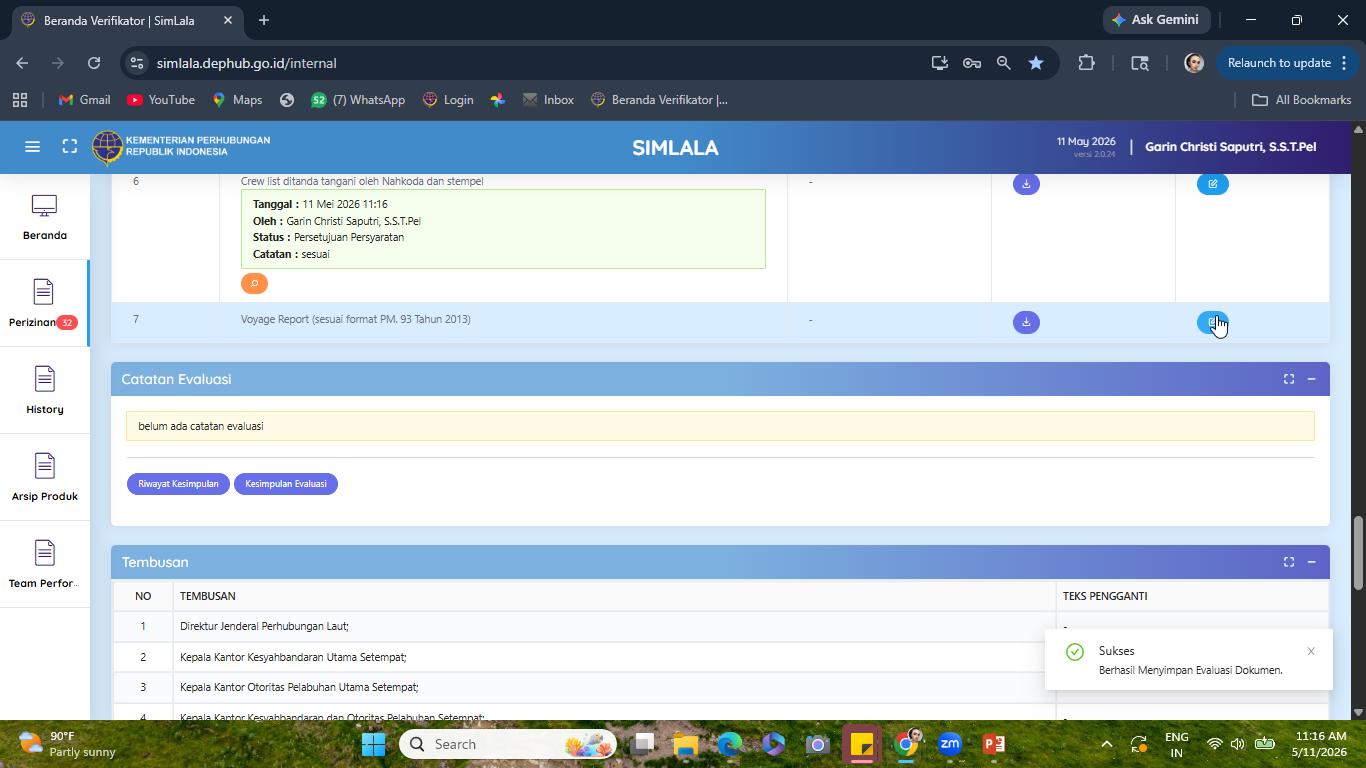Image resolution: width=1366 pixels, height=768 pixels.
Task: Open Ask Gemini
Action: coord(1156,20)
